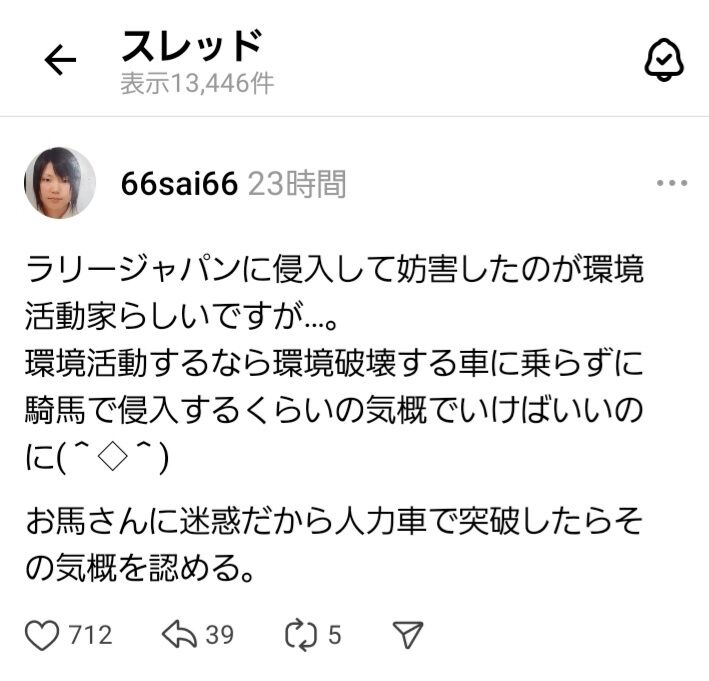Click the (^◇^) kaomoji in the post

[x=113, y=458]
